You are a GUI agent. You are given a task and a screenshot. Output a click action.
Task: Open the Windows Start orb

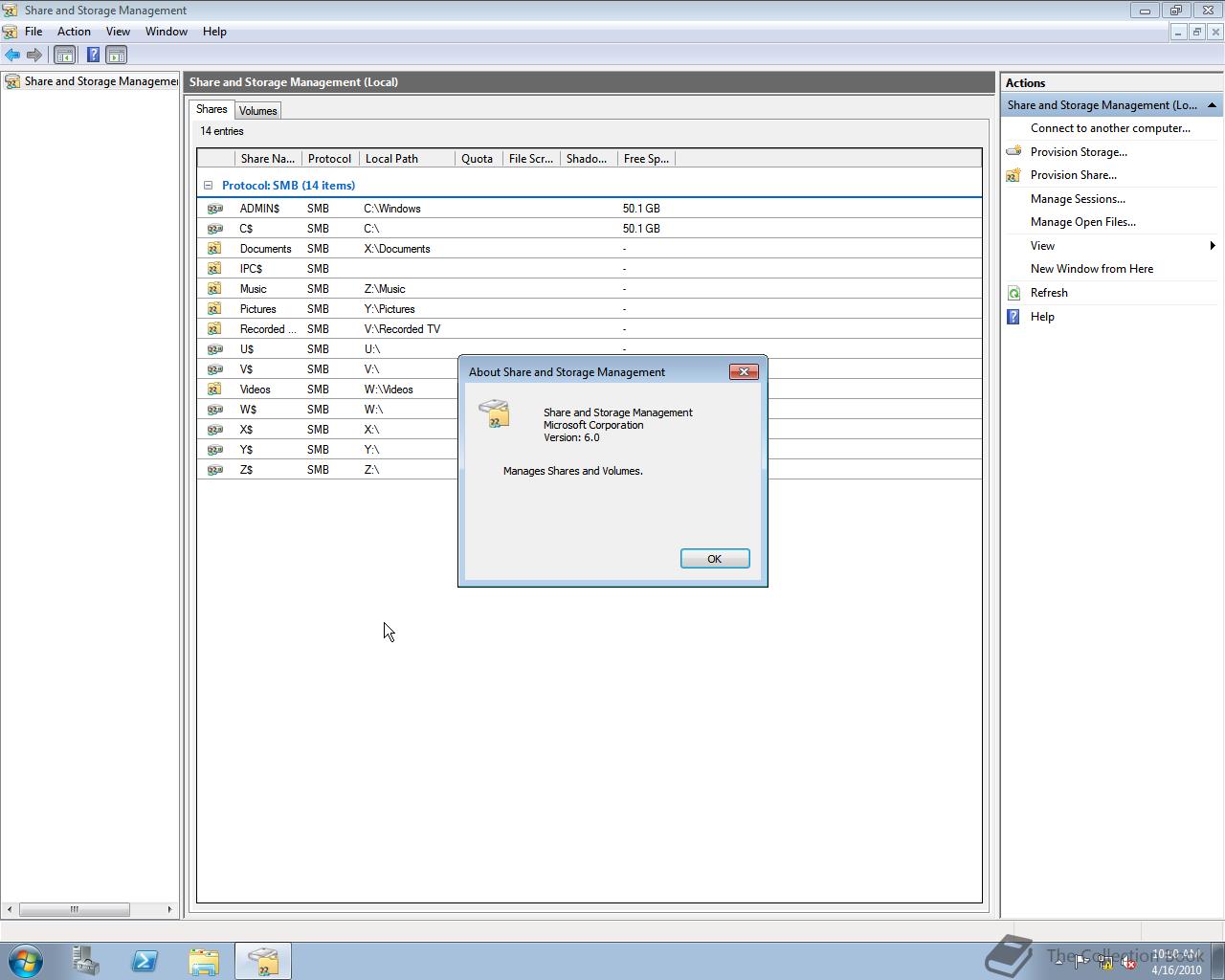[25, 961]
